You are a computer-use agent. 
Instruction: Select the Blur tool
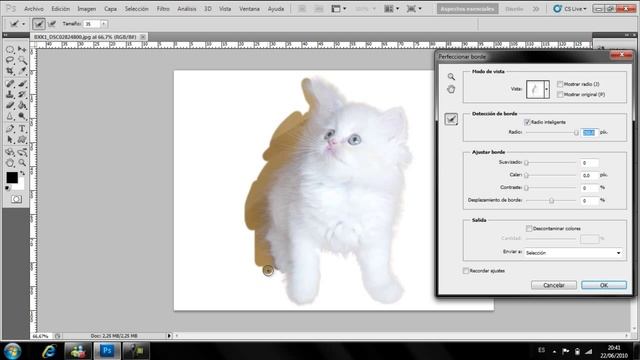coord(10,117)
